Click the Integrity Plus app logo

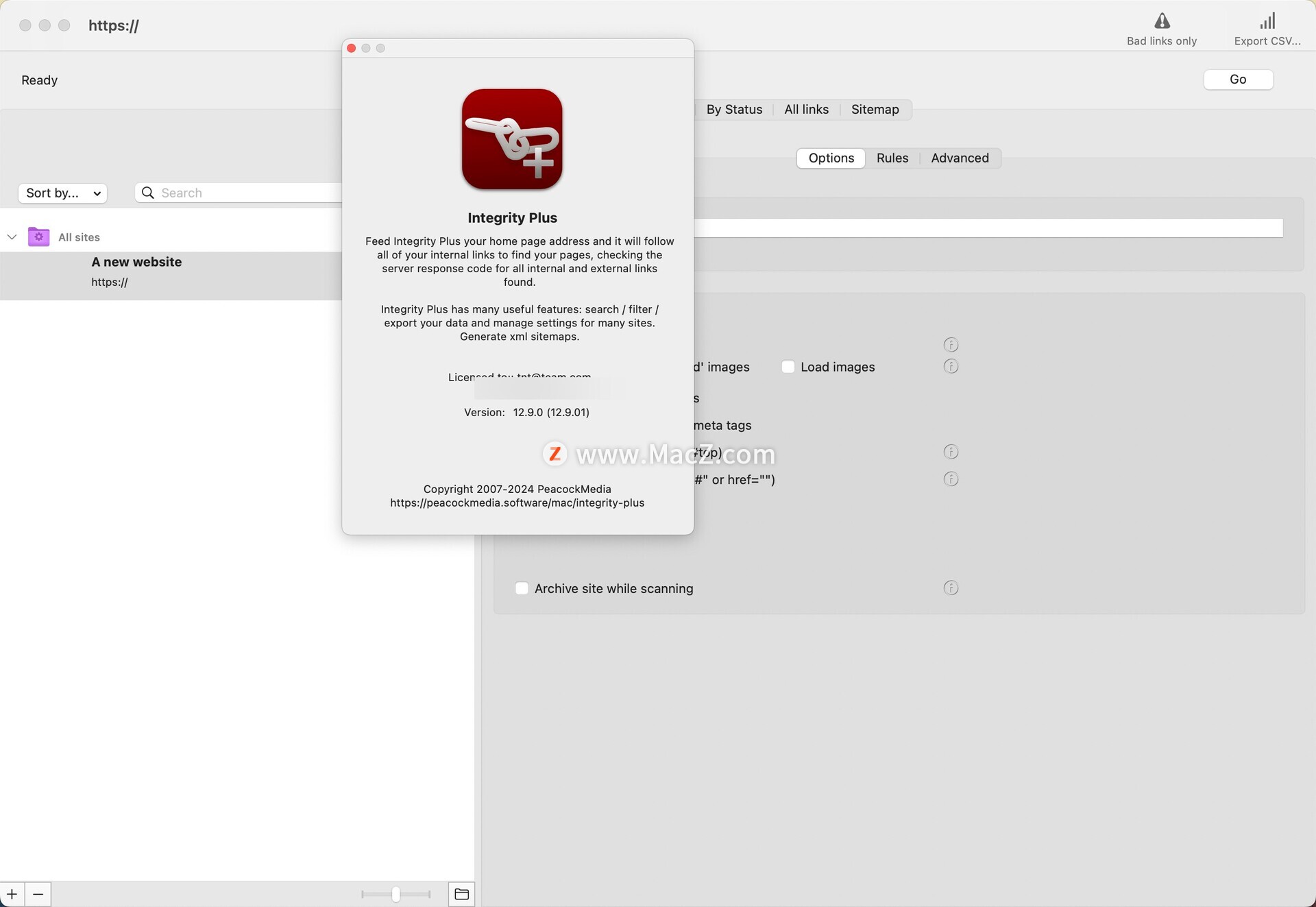(512, 139)
